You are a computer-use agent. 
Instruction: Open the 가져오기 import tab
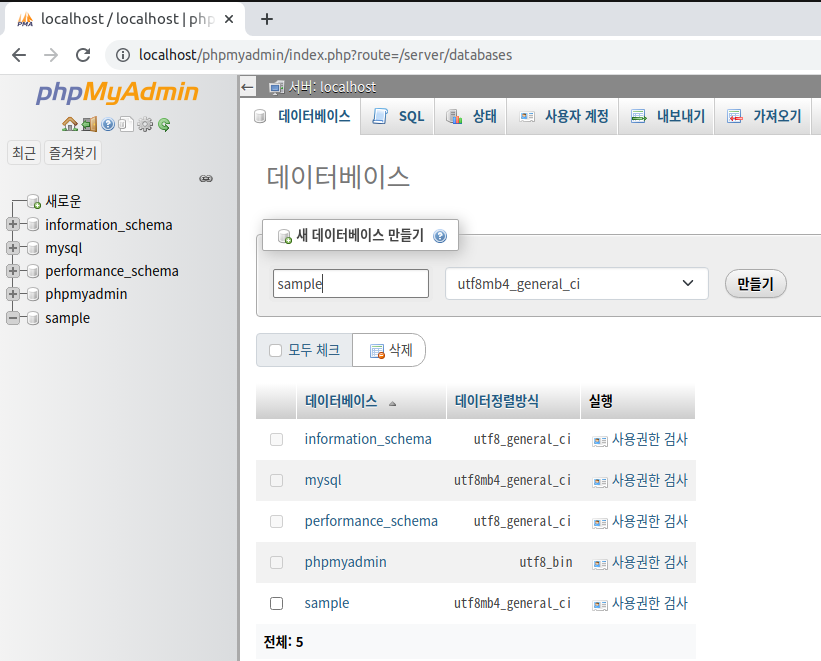(763, 116)
